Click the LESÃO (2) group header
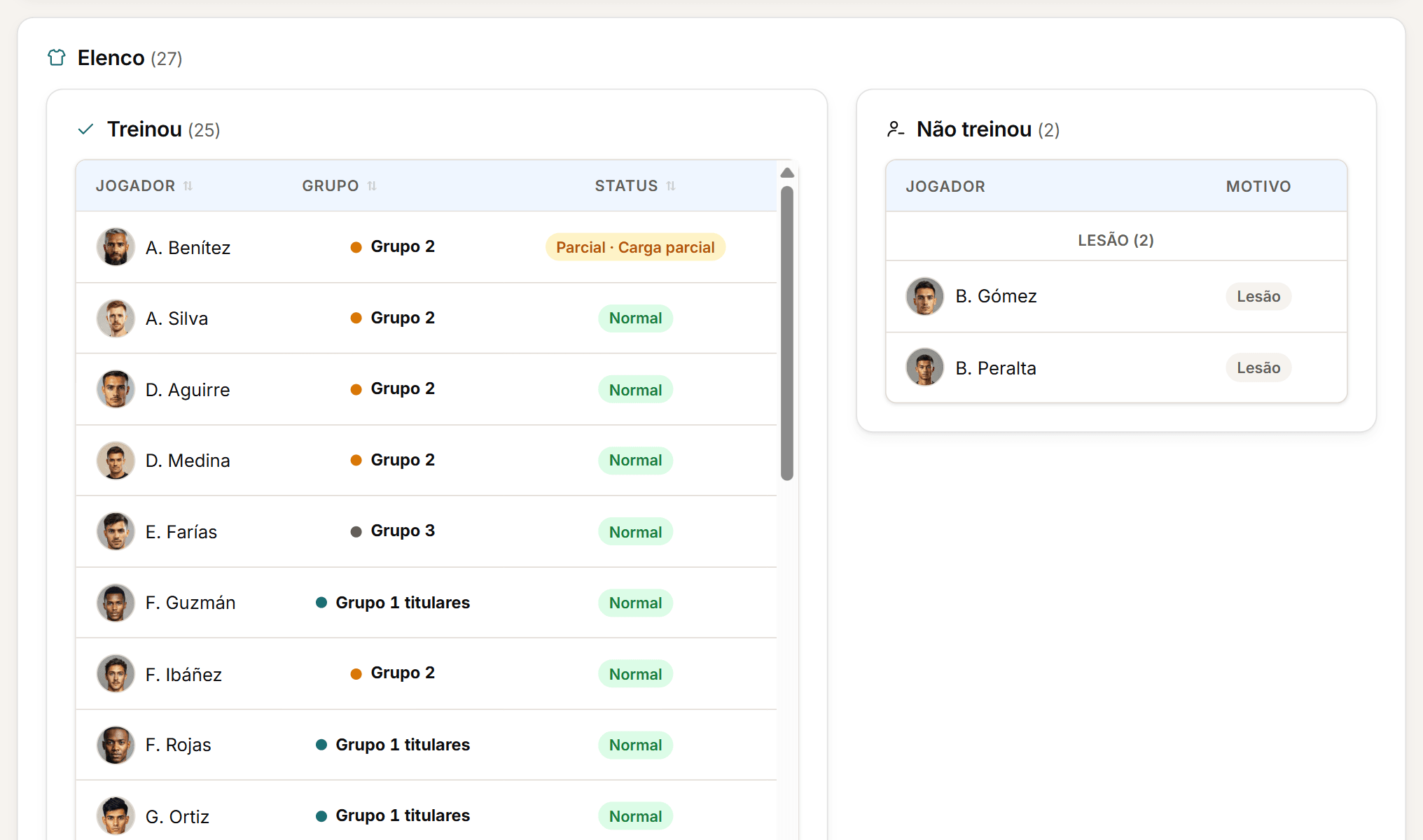Image resolution: width=1423 pixels, height=840 pixels. tap(1116, 240)
